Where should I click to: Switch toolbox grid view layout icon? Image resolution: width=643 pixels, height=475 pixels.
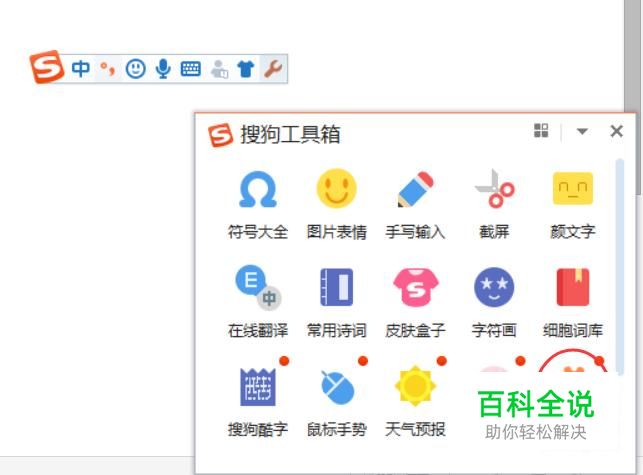pyautogui.click(x=541, y=131)
